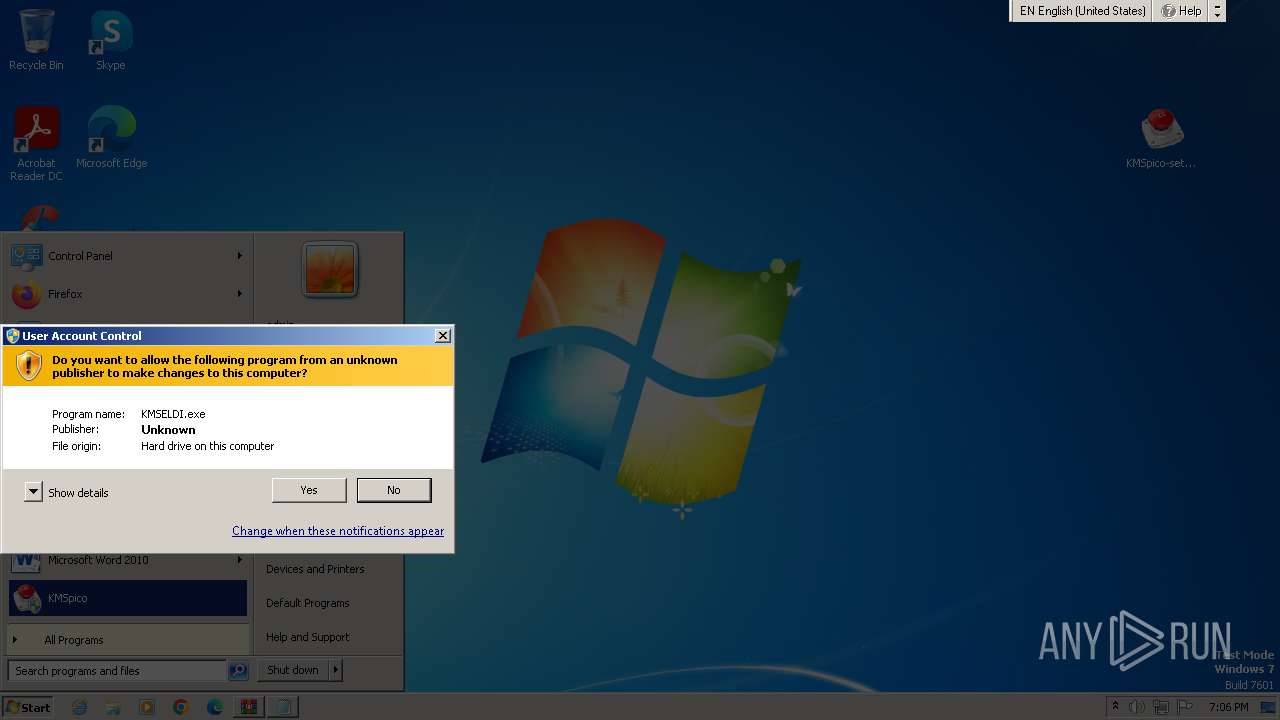Click the UAC shield warning icon
Screen dimensions: 1280x720
click(x=29, y=366)
